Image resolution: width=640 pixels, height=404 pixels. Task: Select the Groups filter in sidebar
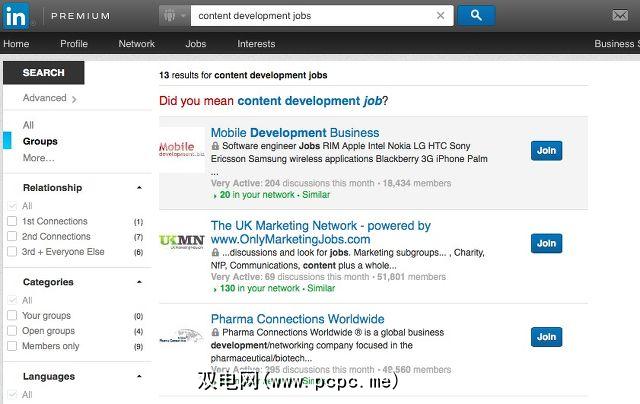40,142
